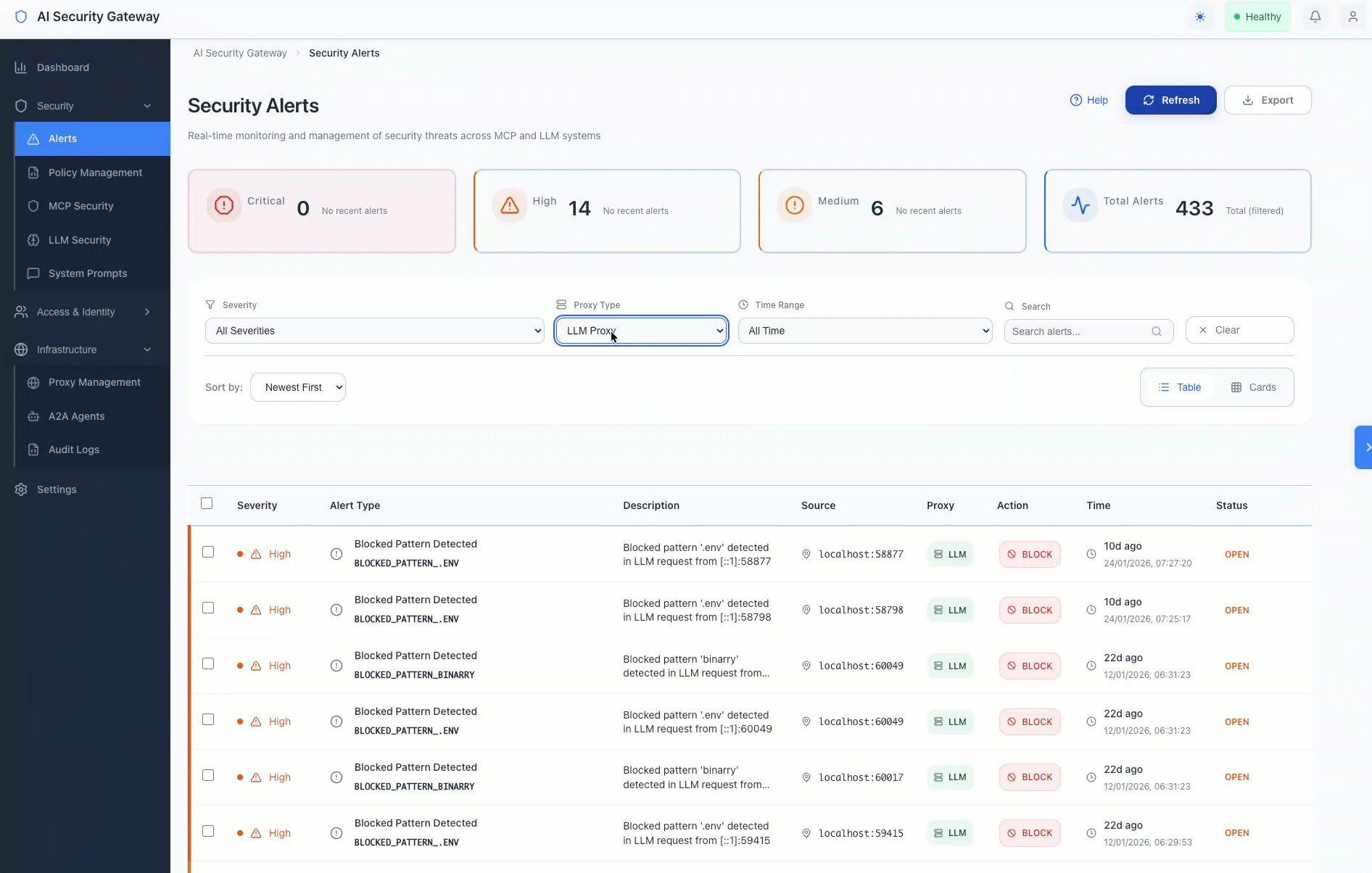Type in the Search alerts field
The width and height of the screenshot is (1372, 873).
point(1080,331)
